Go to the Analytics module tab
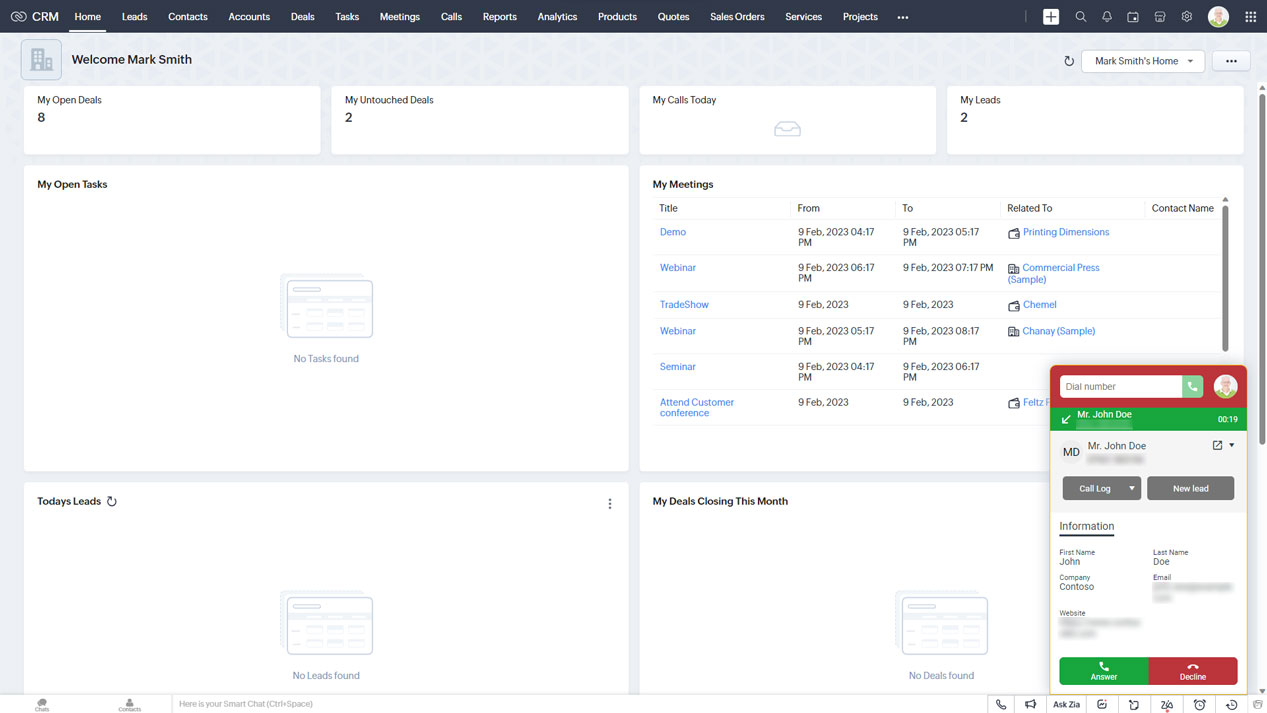This screenshot has width=1267, height=713. point(557,17)
